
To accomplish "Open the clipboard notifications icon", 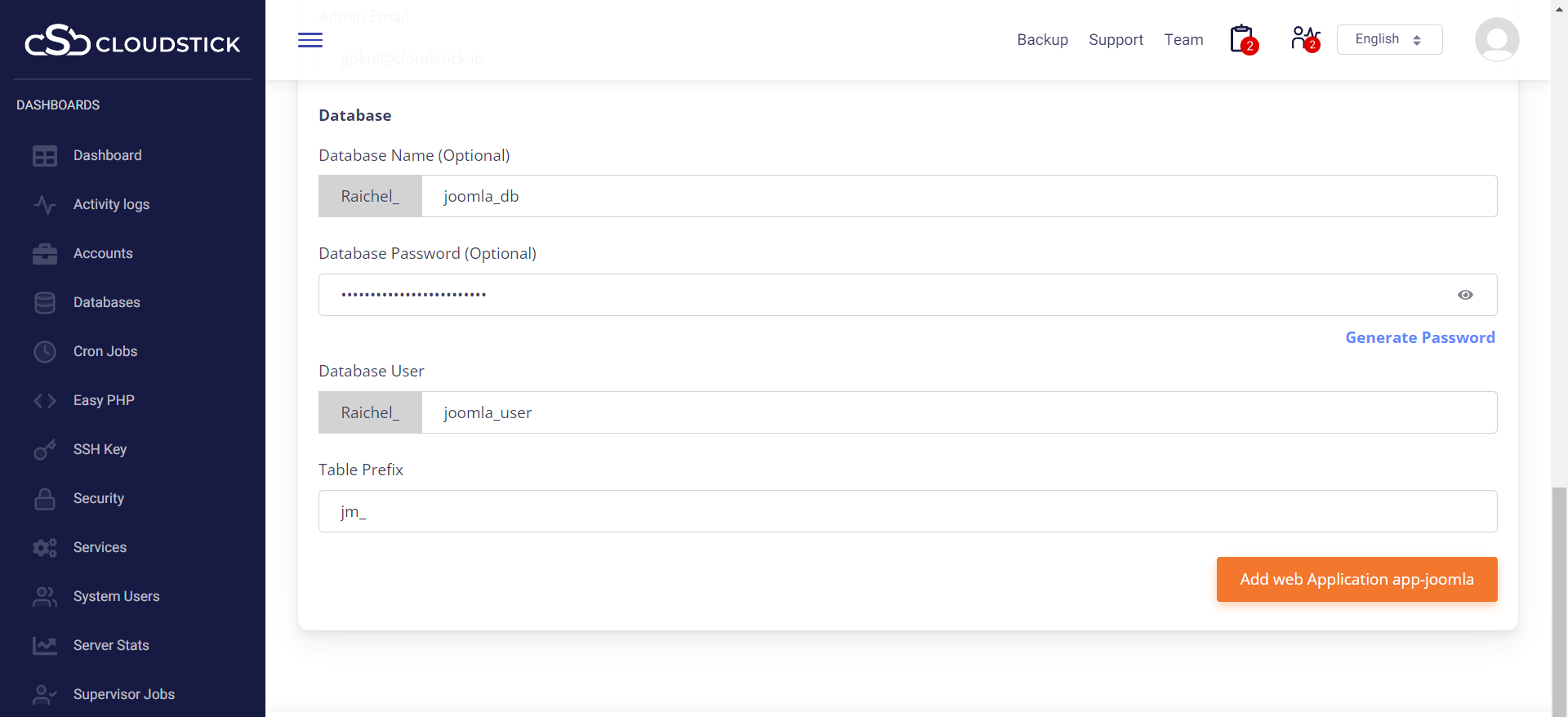I will [1242, 39].
